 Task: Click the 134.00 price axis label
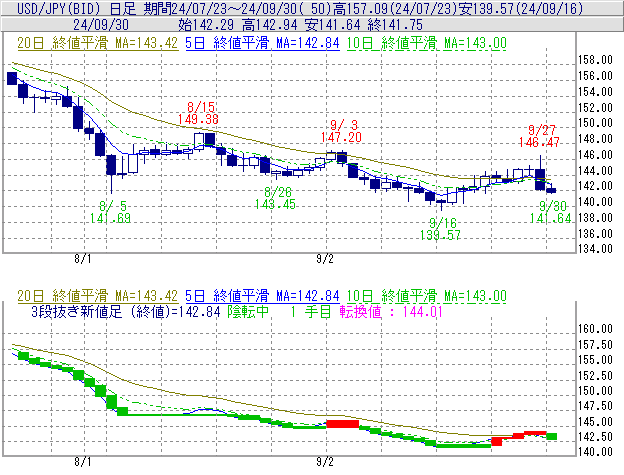click(x=595, y=249)
